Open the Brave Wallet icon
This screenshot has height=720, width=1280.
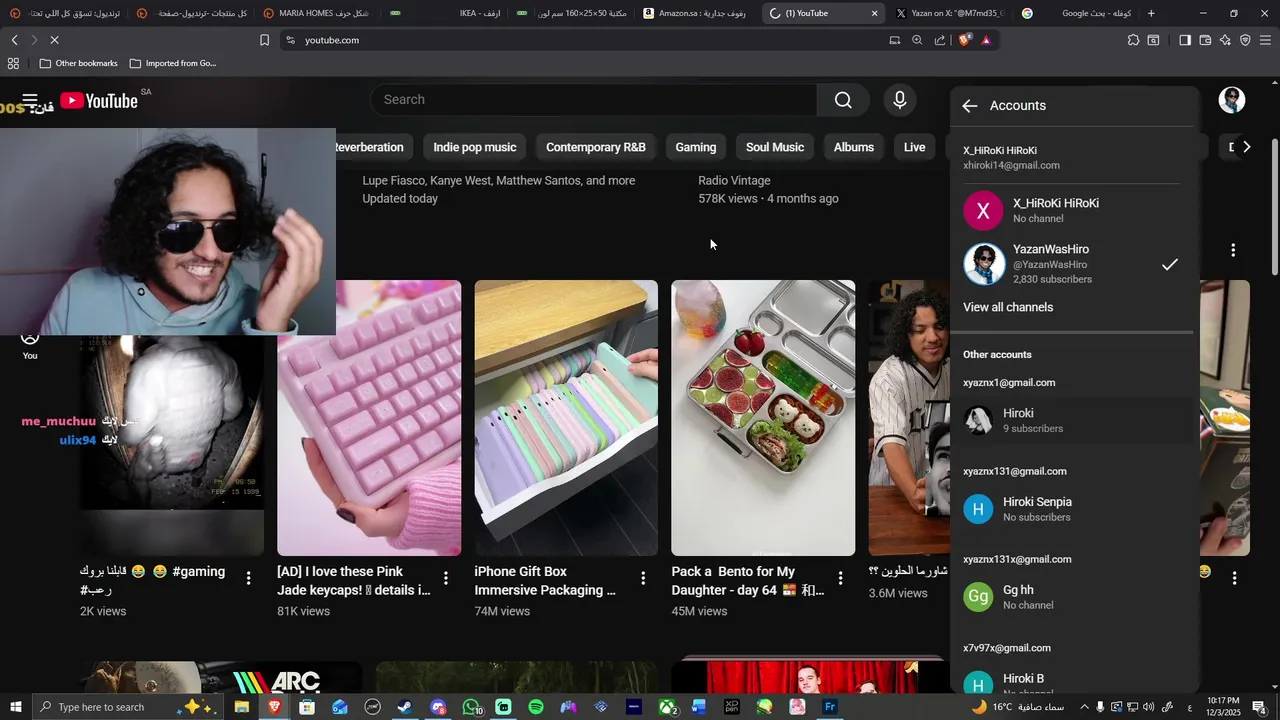pos(1205,40)
